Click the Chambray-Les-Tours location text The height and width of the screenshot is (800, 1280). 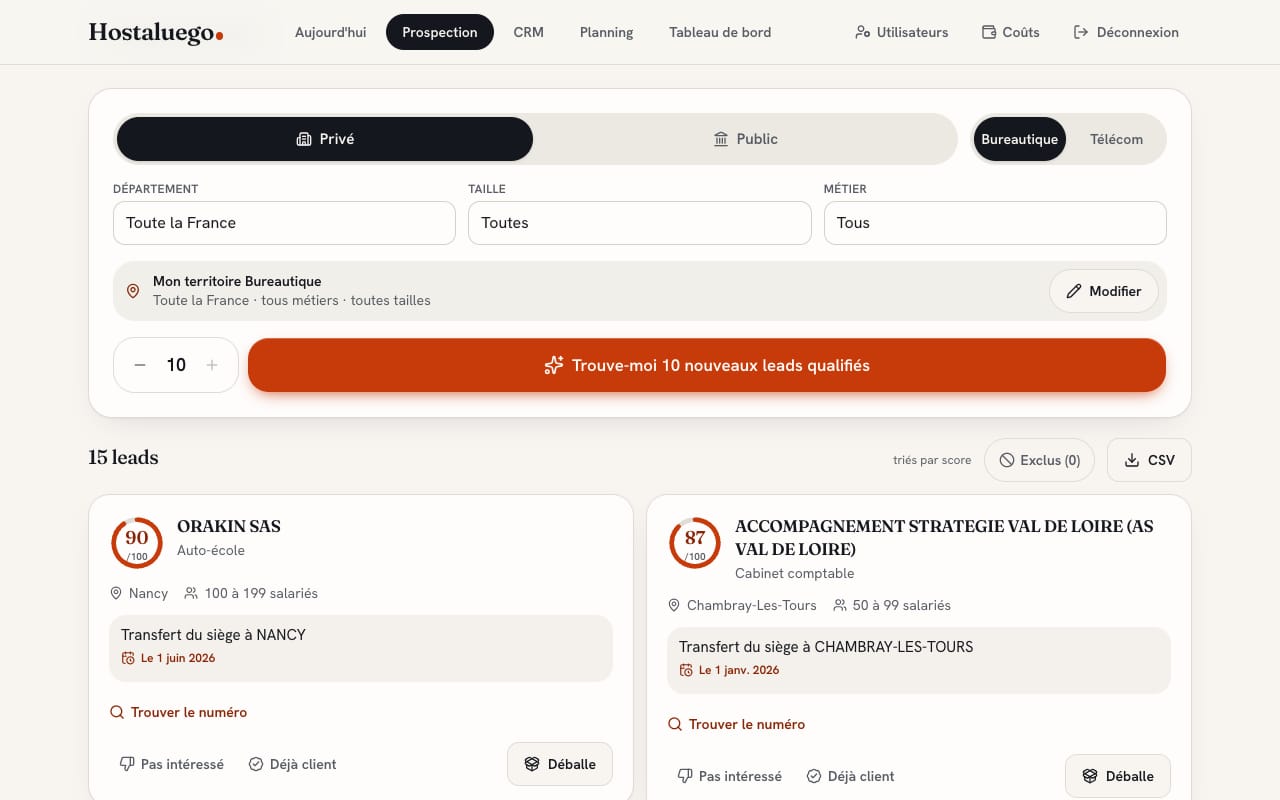pyautogui.click(x=752, y=605)
